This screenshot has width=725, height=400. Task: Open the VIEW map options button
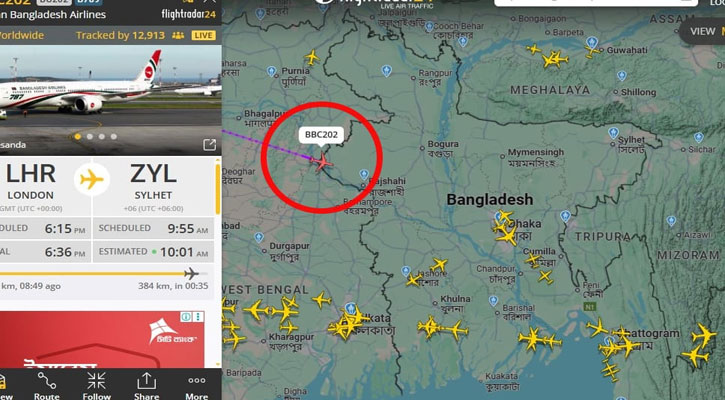click(703, 31)
